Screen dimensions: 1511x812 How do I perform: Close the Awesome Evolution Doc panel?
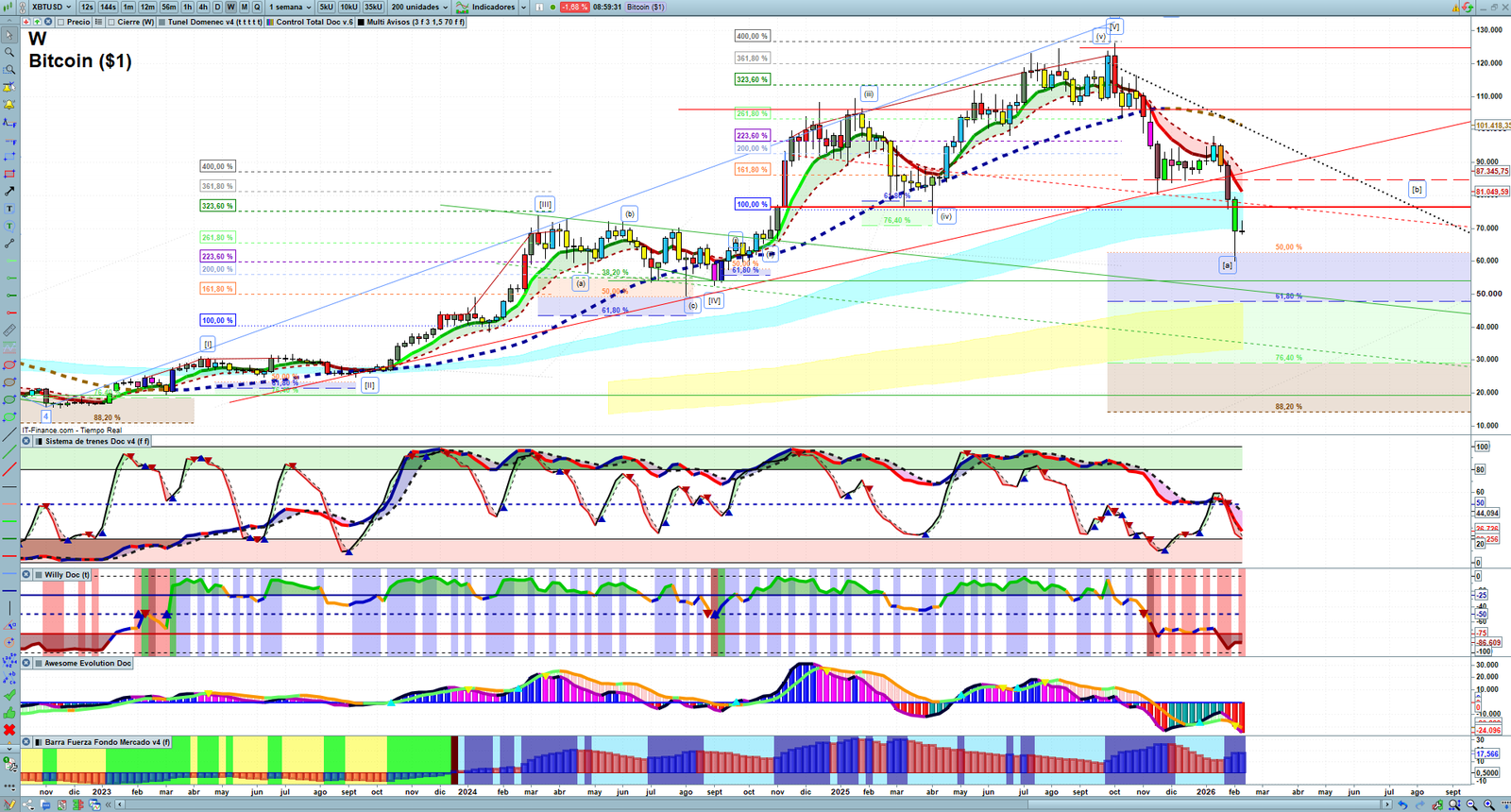pyautogui.click(x=26, y=663)
